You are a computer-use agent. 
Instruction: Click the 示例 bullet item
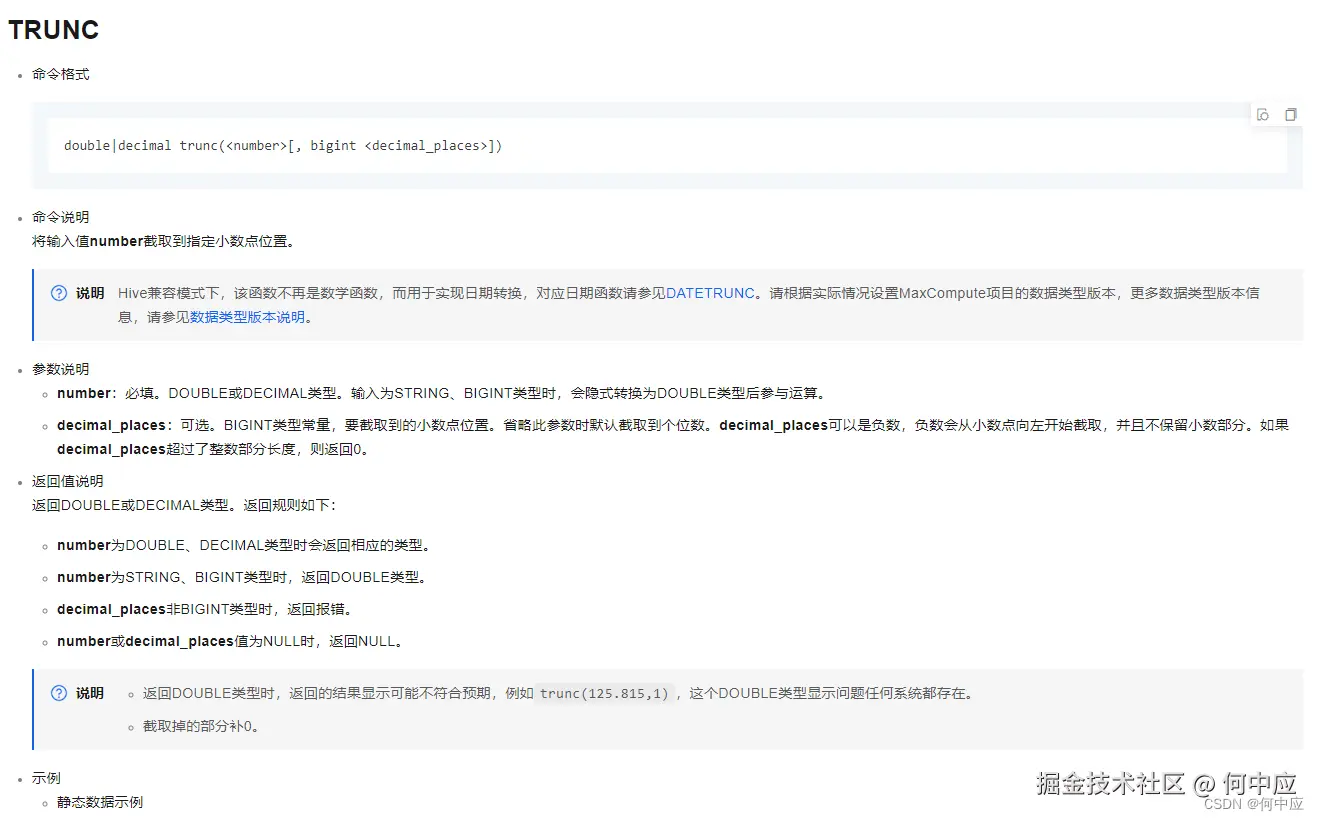tap(47, 777)
